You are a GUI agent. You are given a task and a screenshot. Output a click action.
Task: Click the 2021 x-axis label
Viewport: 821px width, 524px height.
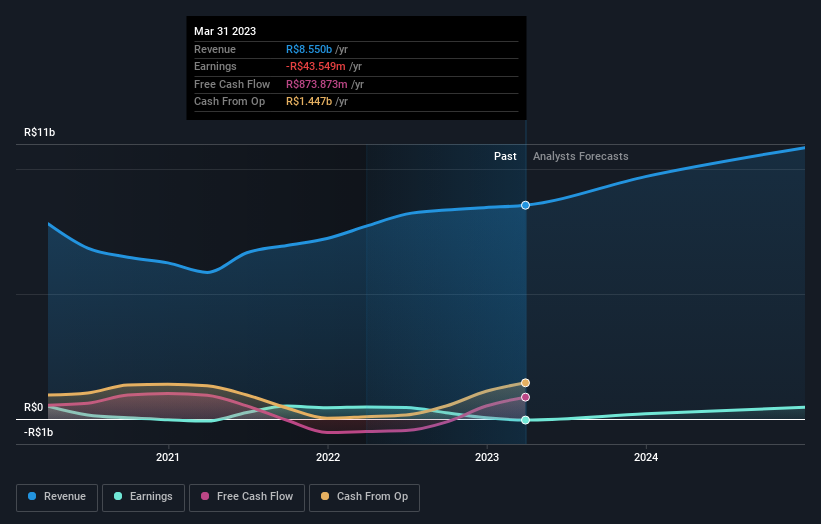[168, 457]
